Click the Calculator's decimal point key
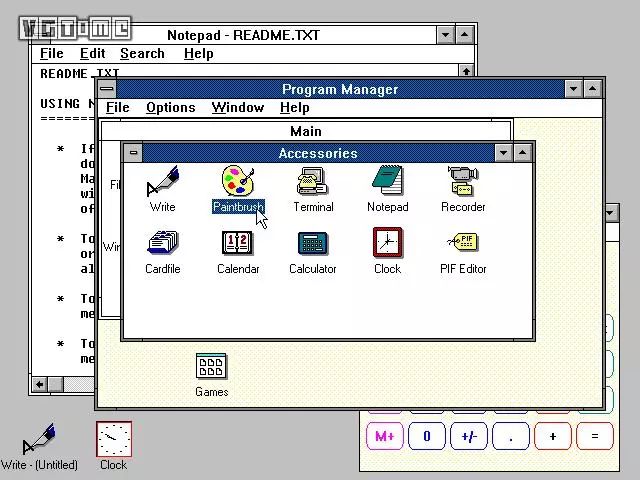Viewport: 640px width, 480px height. pyautogui.click(x=511, y=436)
